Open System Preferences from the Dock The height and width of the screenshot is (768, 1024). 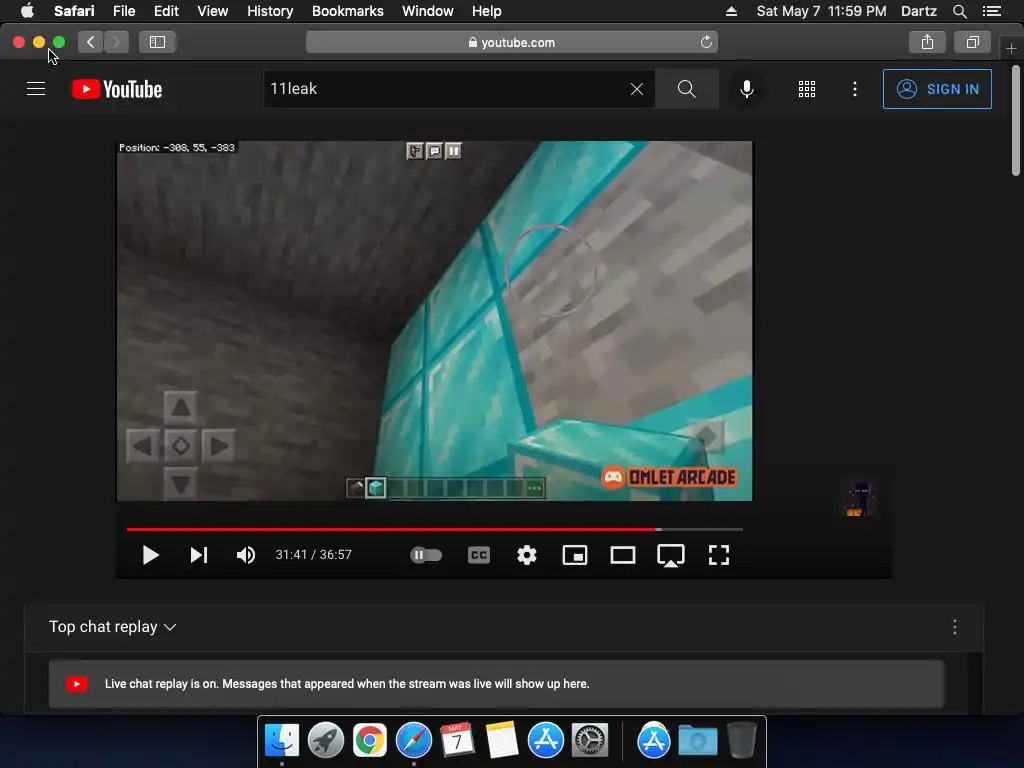[x=590, y=740]
